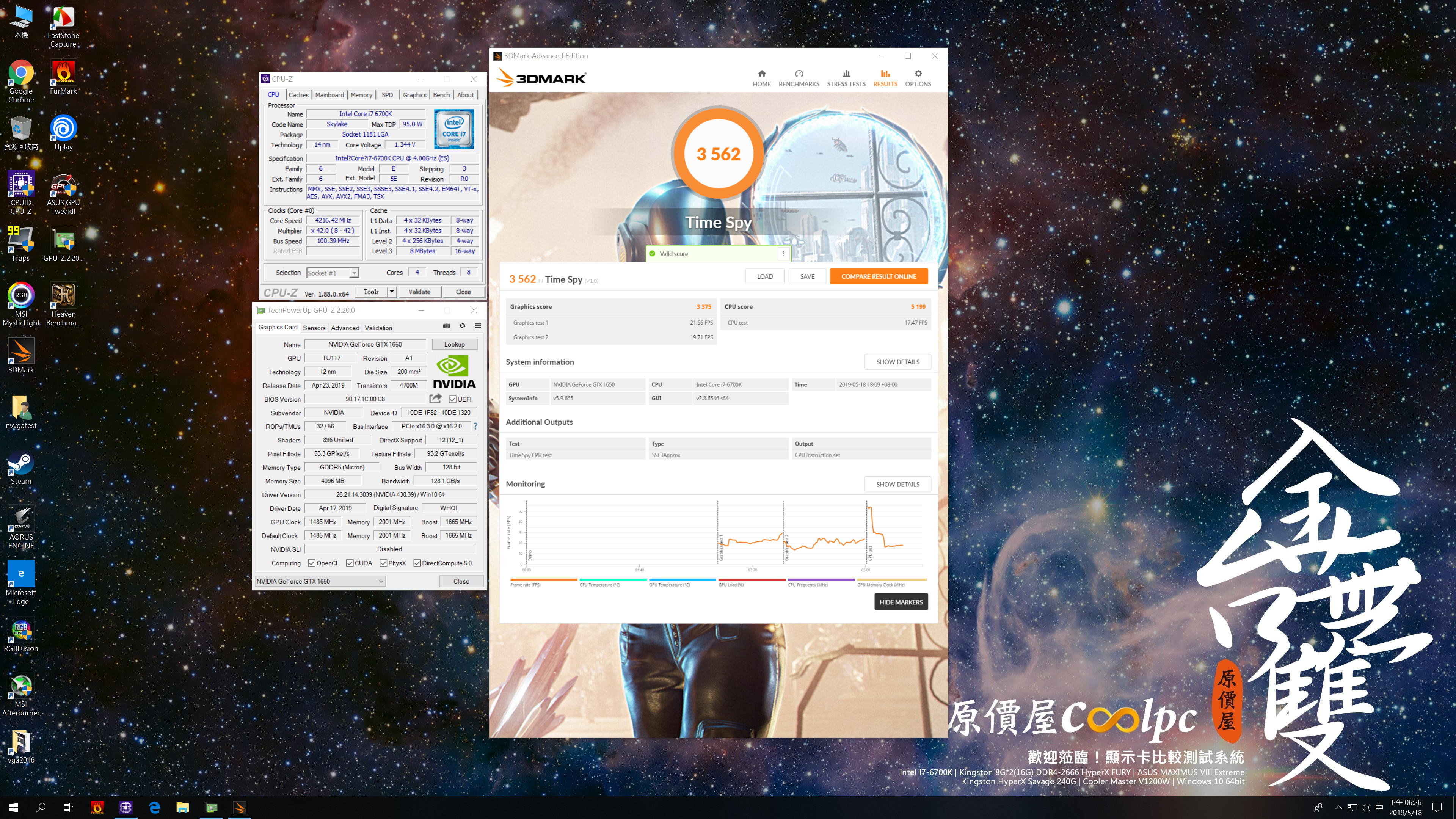The height and width of the screenshot is (819, 1456).
Task: Show System information details
Action: (x=897, y=362)
